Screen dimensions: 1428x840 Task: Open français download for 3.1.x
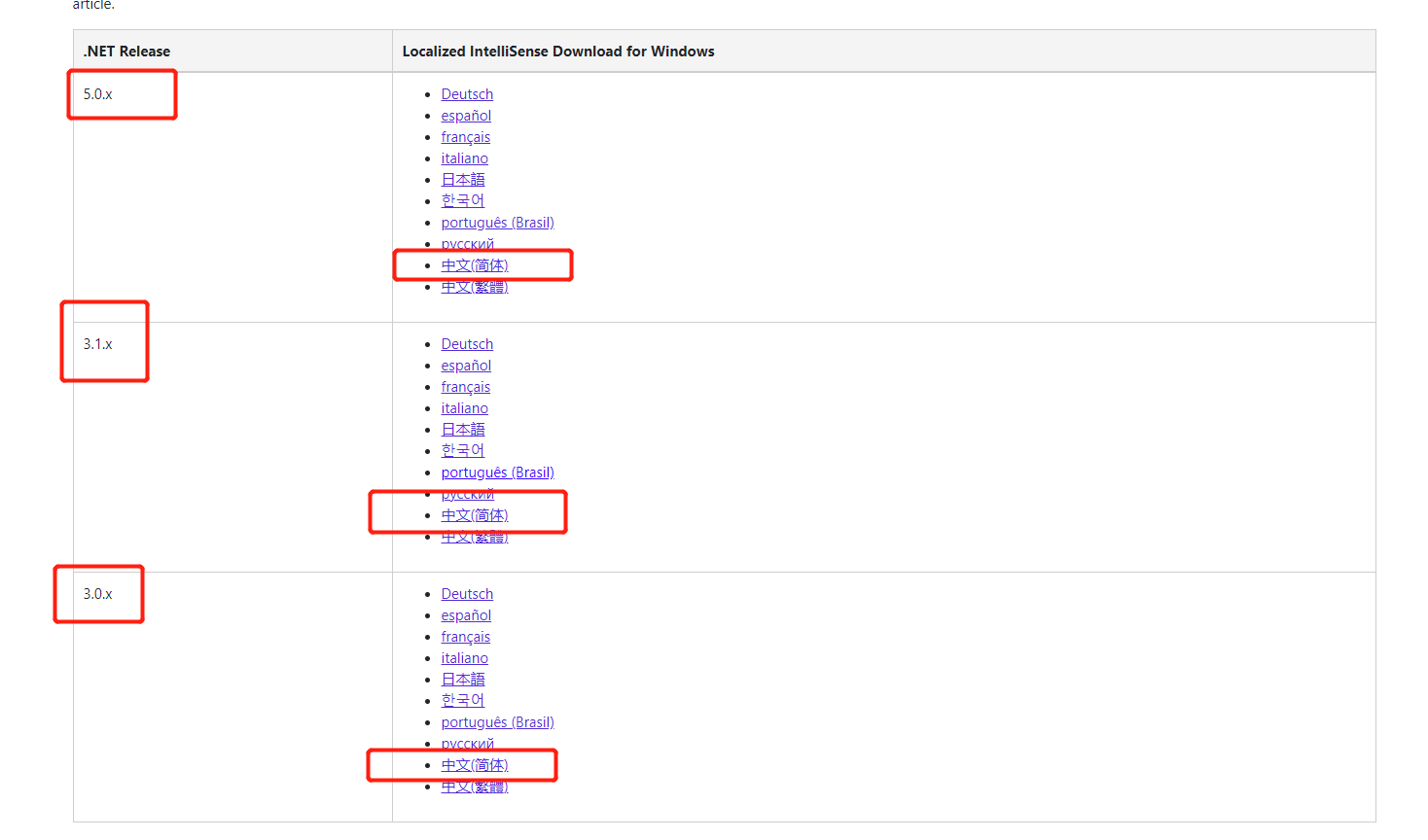click(465, 387)
